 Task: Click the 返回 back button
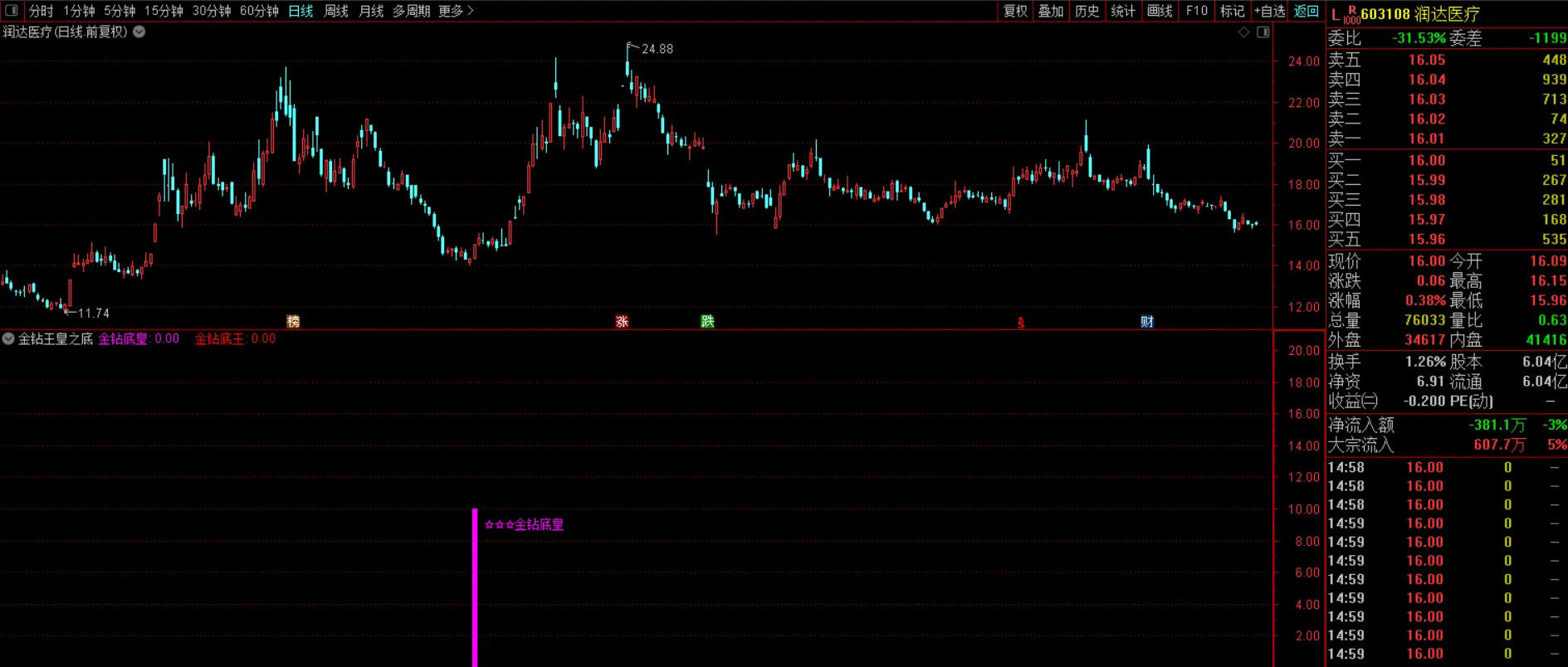(x=1306, y=11)
